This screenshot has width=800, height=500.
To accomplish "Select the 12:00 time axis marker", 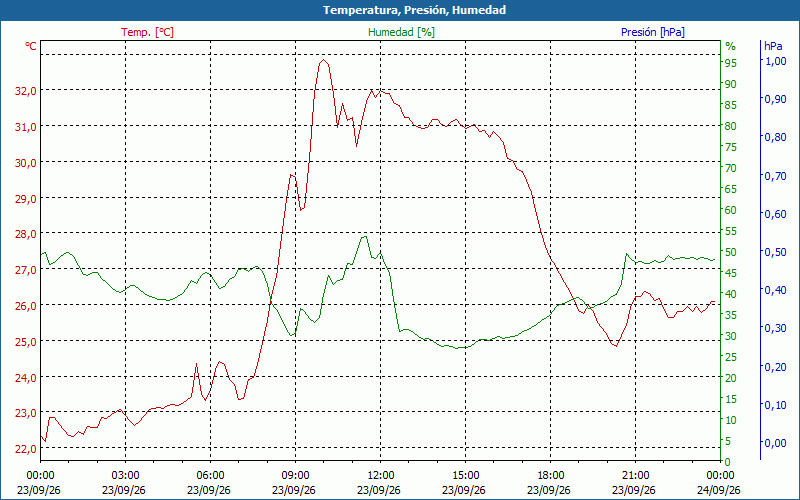I will coord(381,476).
